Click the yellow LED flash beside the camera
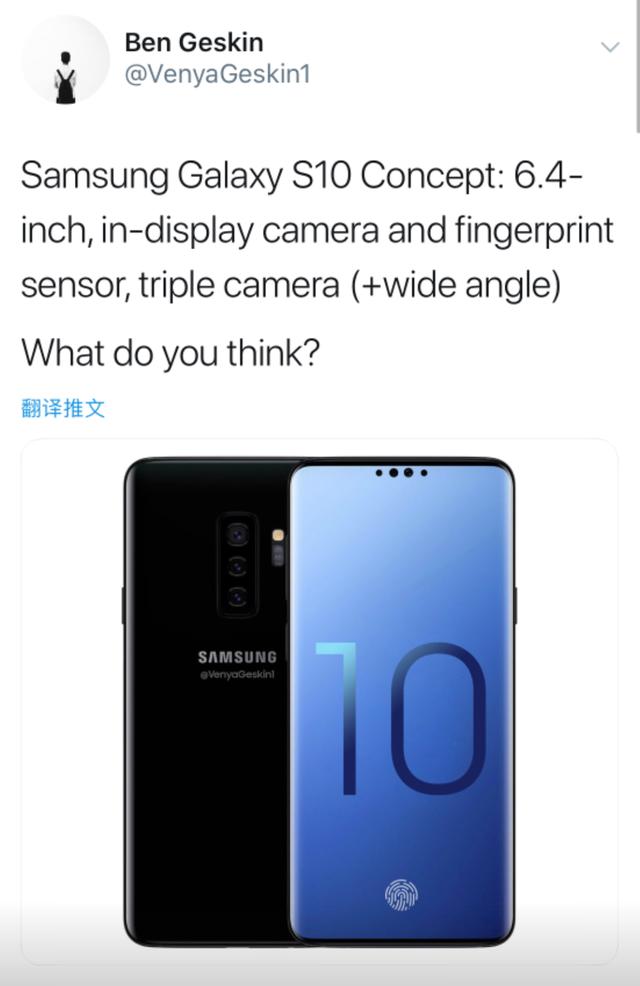This screenshot has width=640, height=986. [x=278, y=535]
